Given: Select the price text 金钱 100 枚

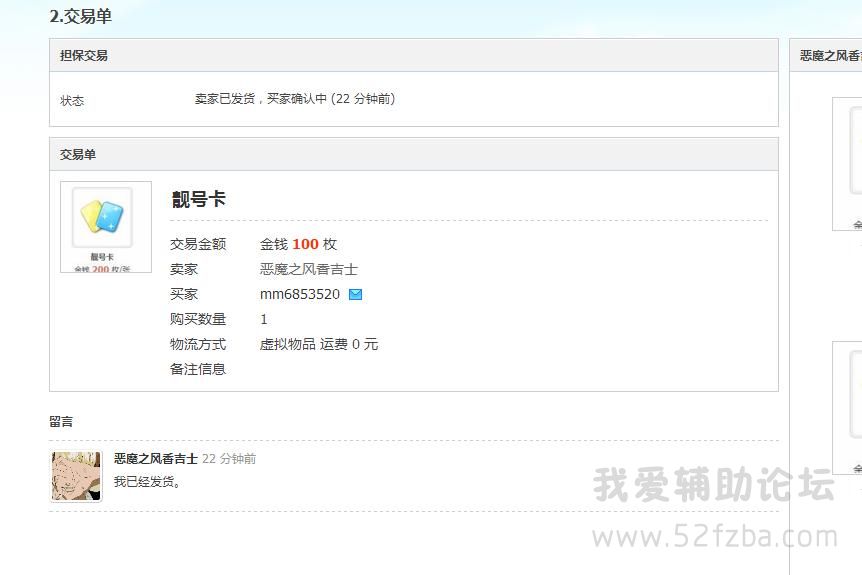Looking at the screenshot, I should 298,244.
